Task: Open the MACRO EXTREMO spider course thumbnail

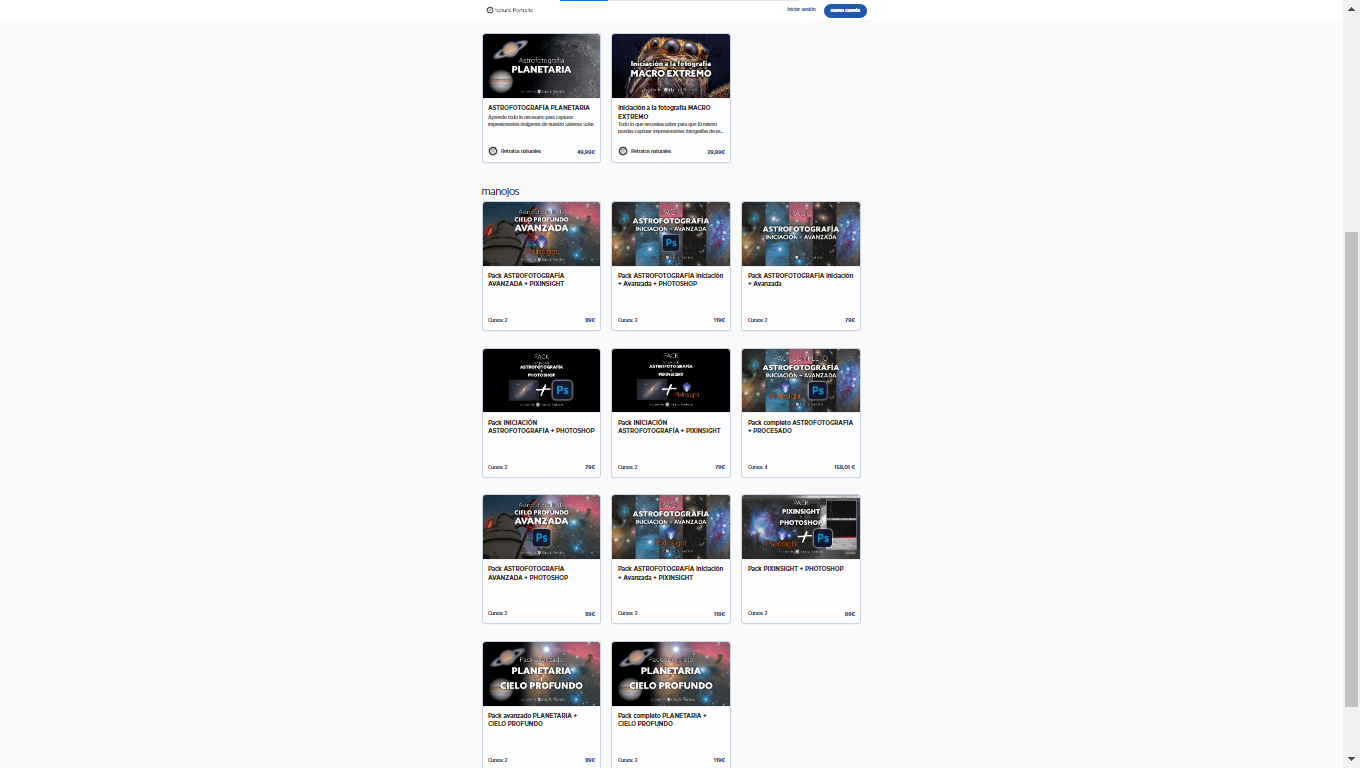Action: point(671,66)
